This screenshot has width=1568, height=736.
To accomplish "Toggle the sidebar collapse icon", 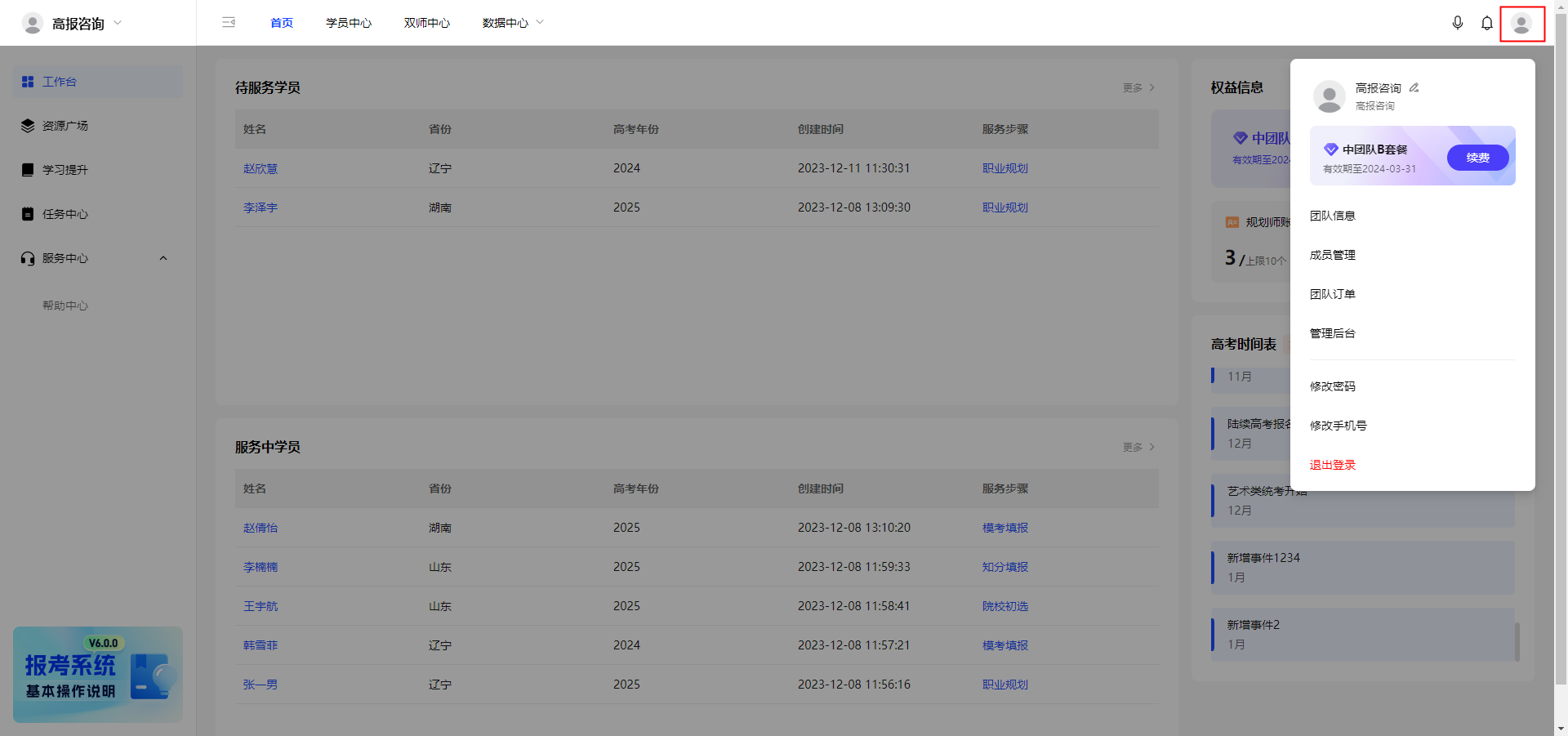I will coord(229,23).
